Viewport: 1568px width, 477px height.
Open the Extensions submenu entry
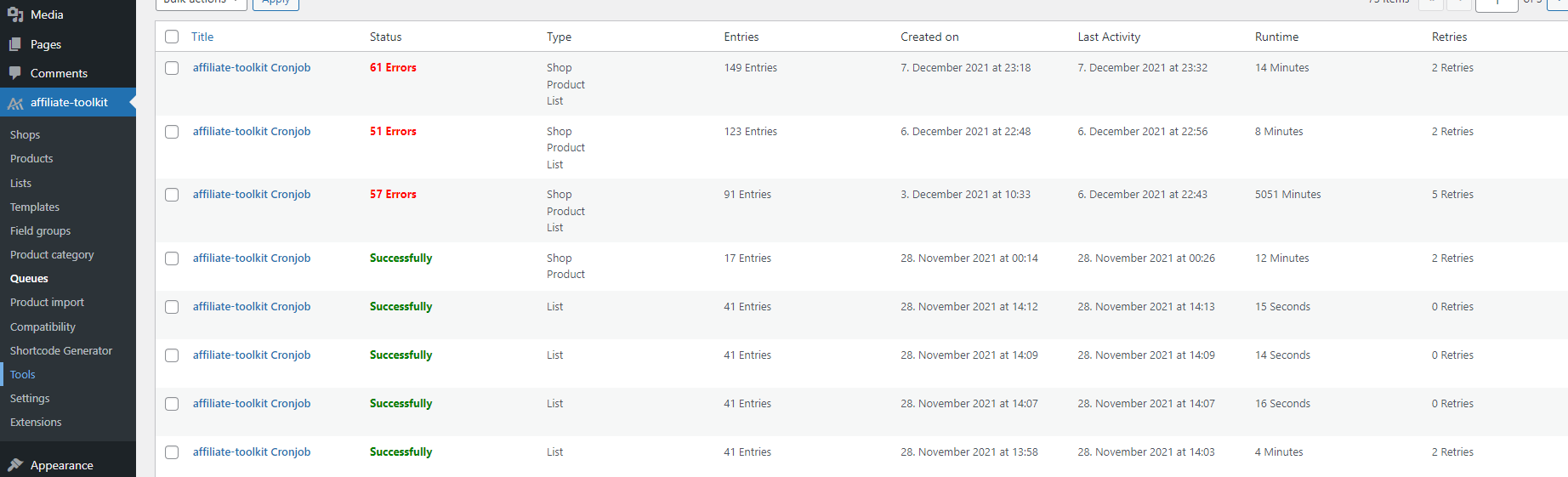(x=36, y=422)
